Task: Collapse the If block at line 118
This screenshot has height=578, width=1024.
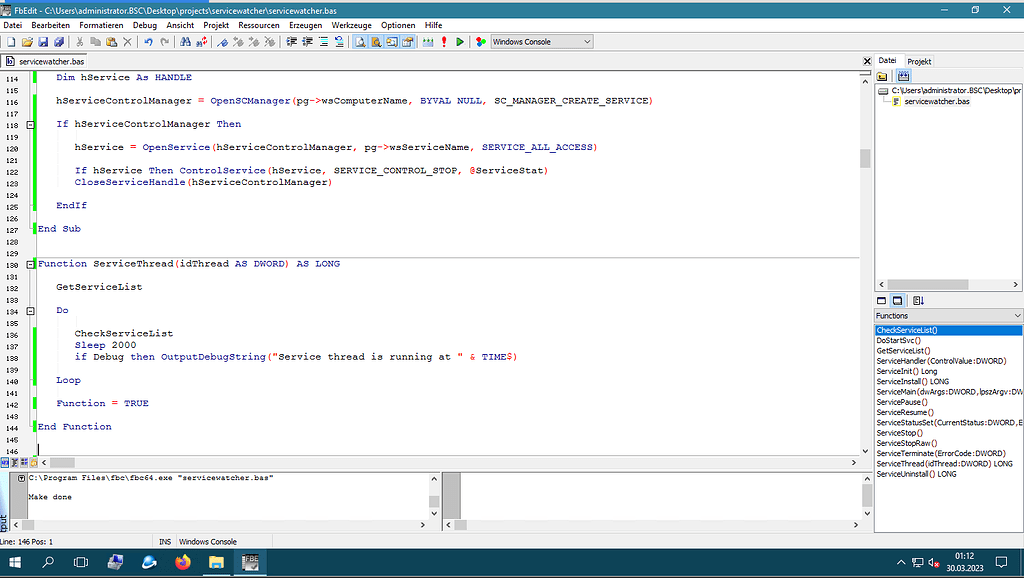Action: (28, 124)
